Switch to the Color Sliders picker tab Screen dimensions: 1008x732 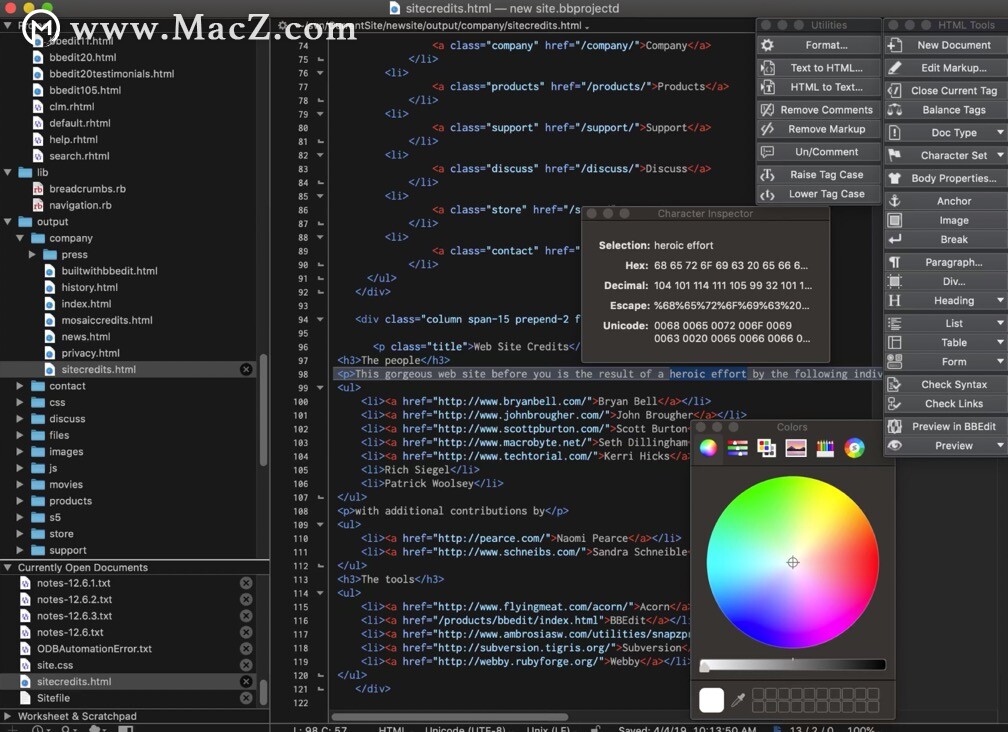pos(737,448)
